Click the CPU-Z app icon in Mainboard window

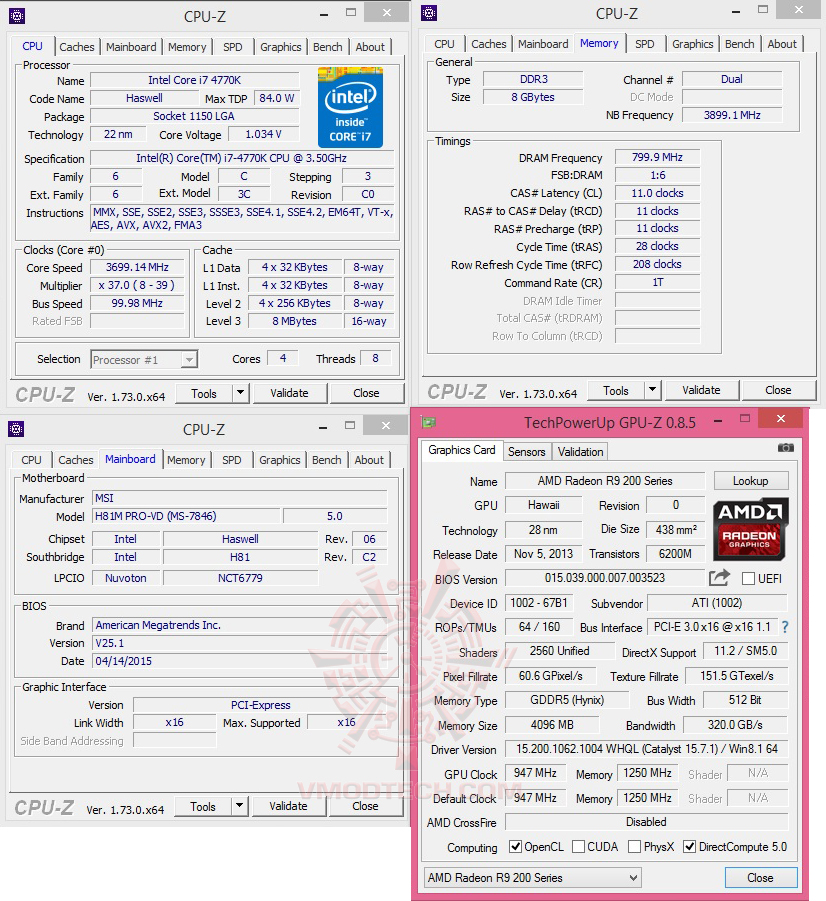16,429
